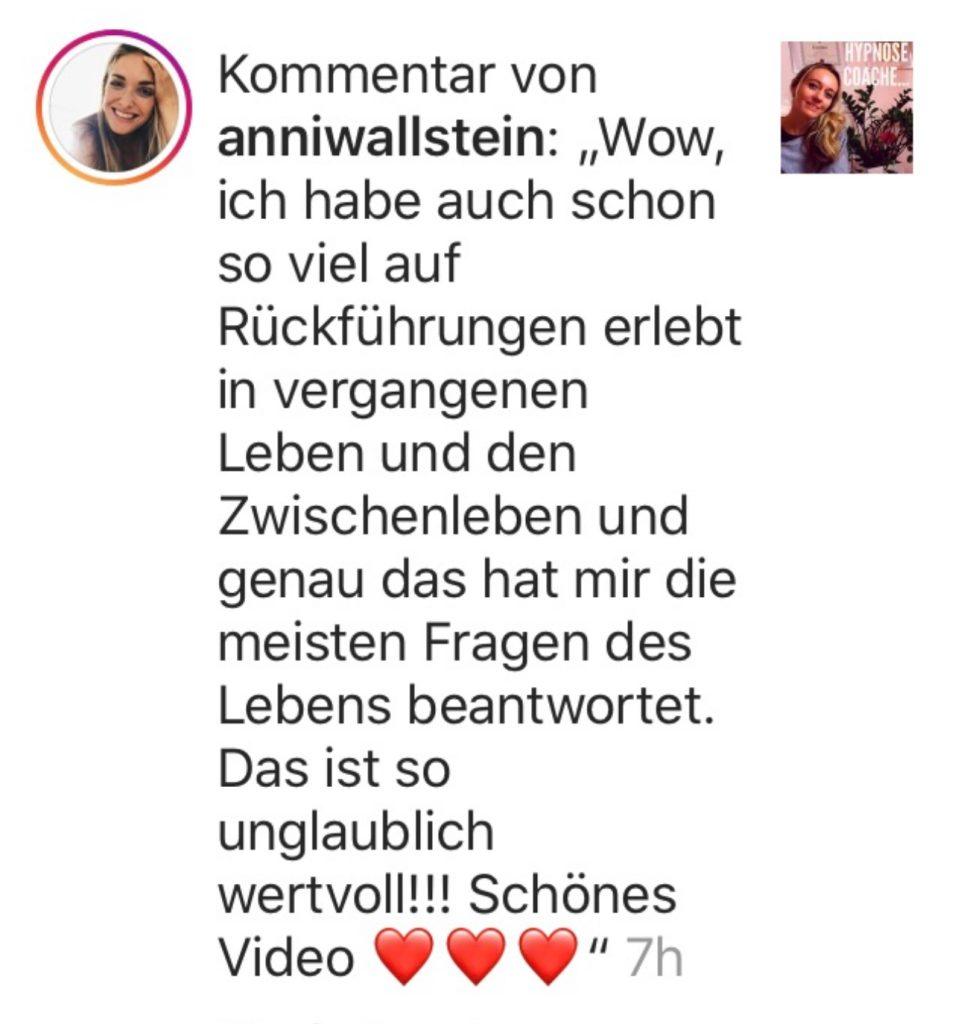The image size is (961, 1024).
Task: Tap the bold anniwallstein username
Action: [381, 138]
